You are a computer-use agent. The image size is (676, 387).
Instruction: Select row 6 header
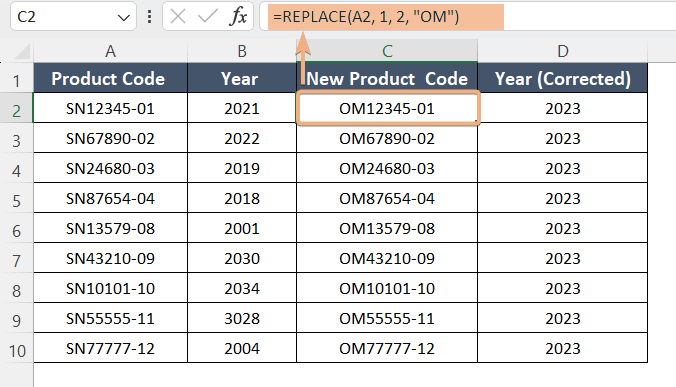(16, 229)
